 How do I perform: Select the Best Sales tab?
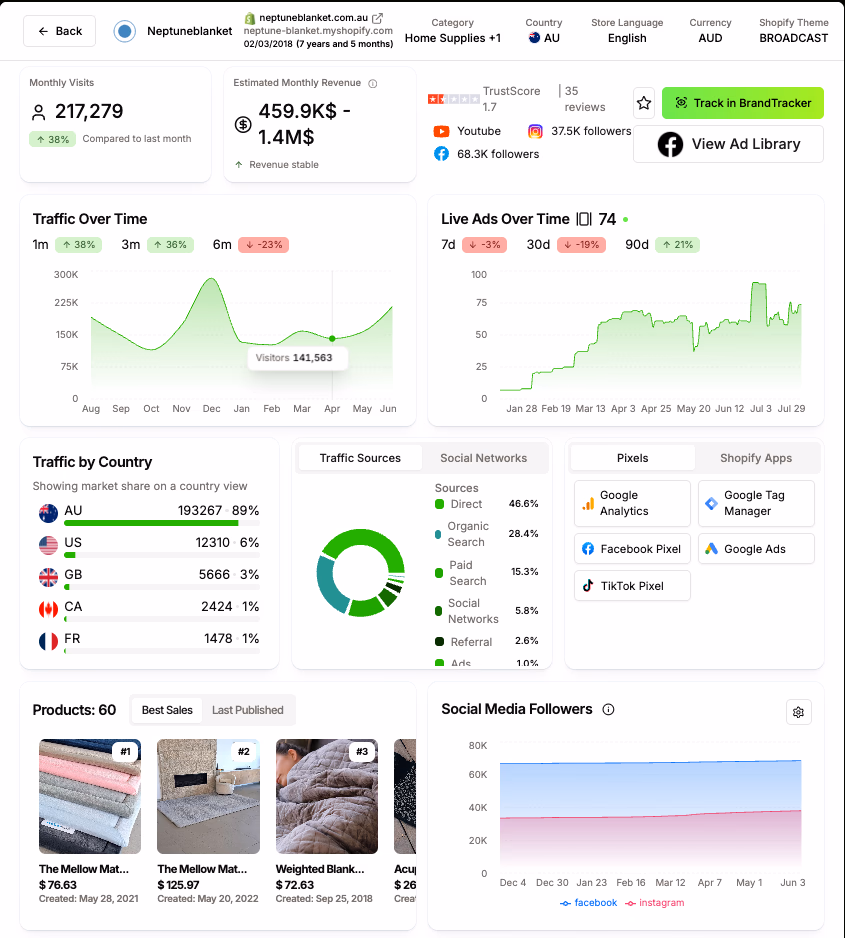click(167, 710)
